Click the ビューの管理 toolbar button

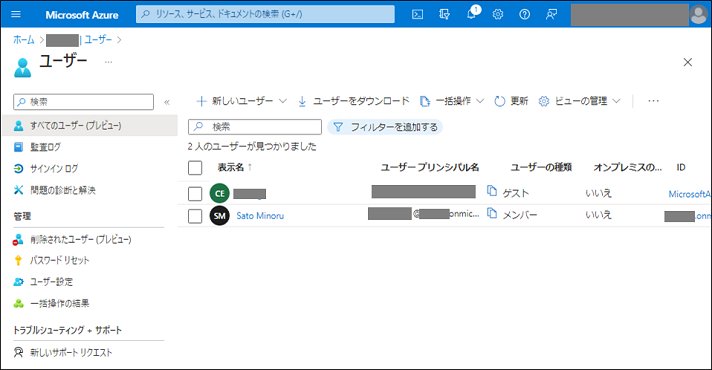[573, 101]
